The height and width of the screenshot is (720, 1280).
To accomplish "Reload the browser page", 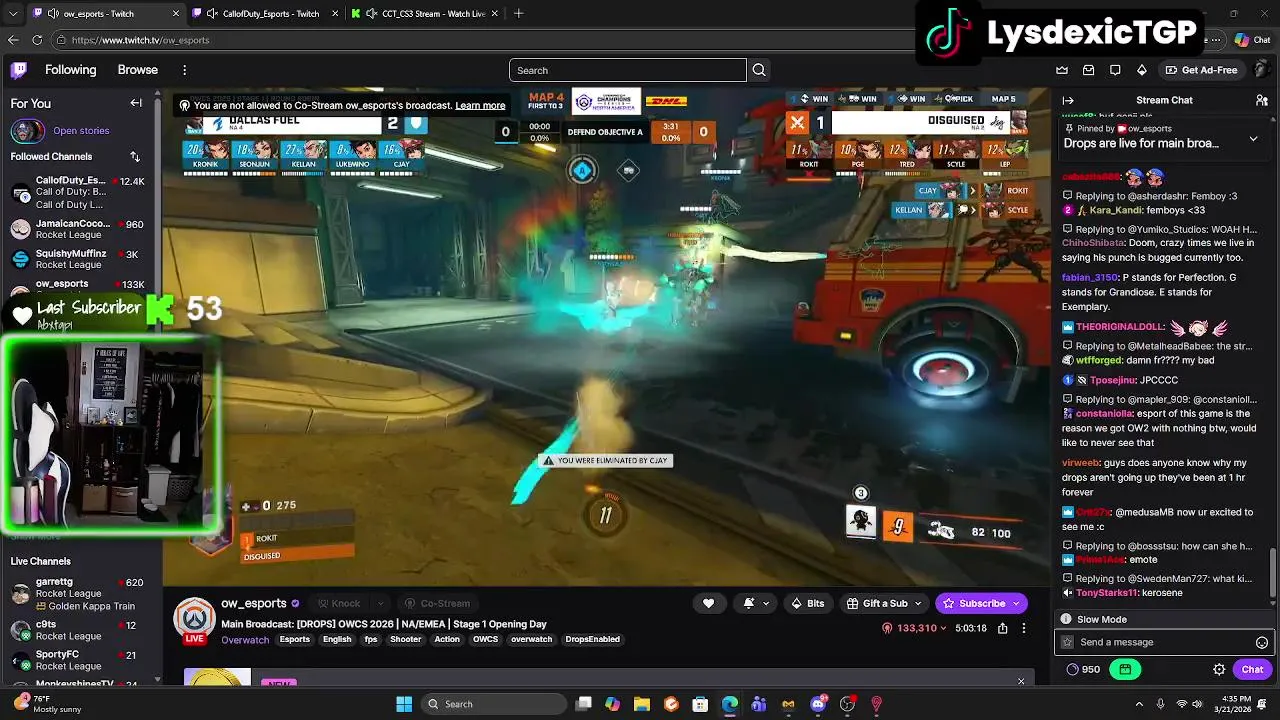I will click(37, 40).
